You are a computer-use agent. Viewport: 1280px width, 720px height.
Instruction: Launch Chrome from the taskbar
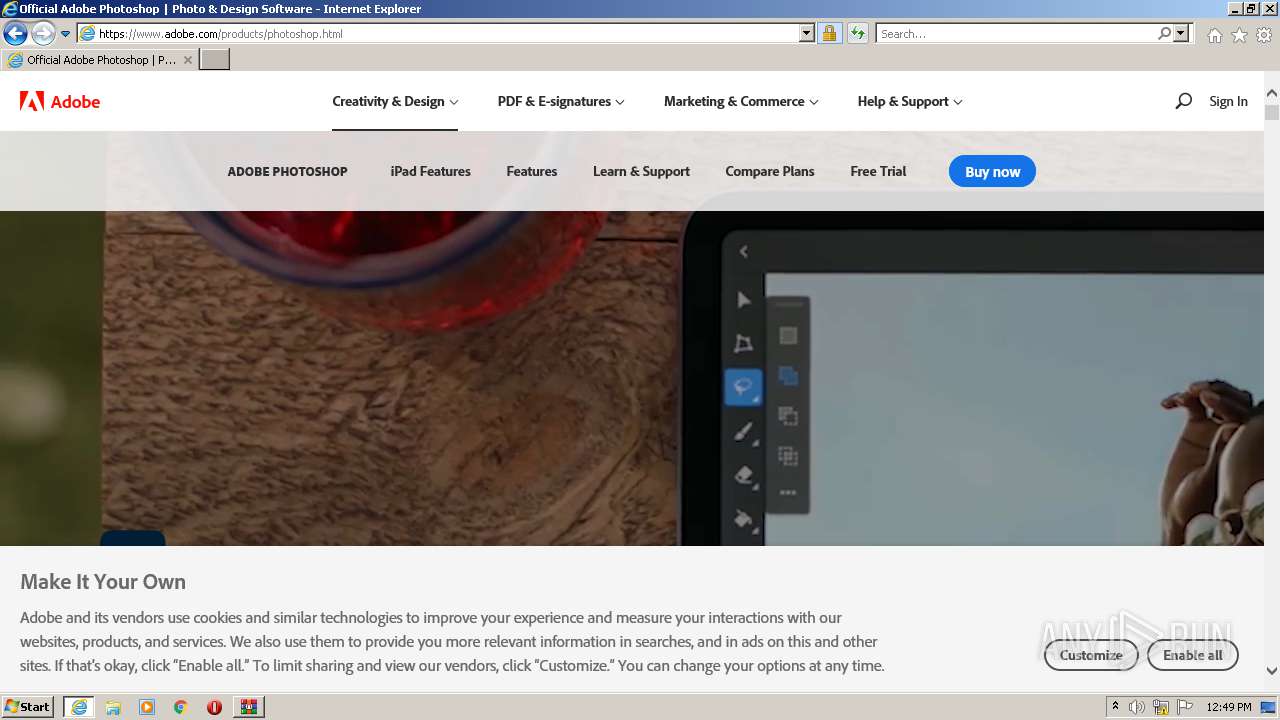180,706
